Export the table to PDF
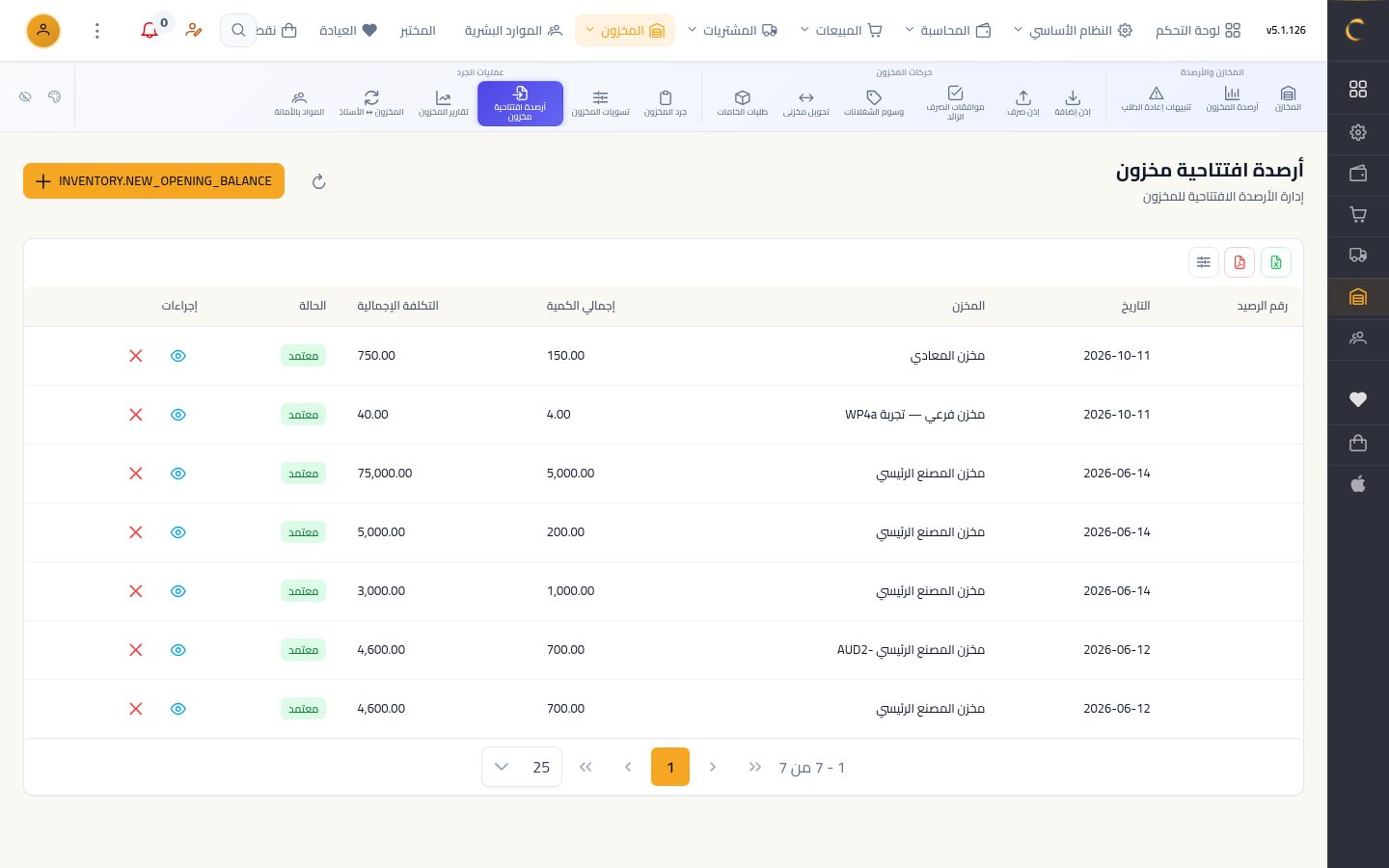Image resolution: width=1389 pixels, height=868 pixels. pos(1239,262)
